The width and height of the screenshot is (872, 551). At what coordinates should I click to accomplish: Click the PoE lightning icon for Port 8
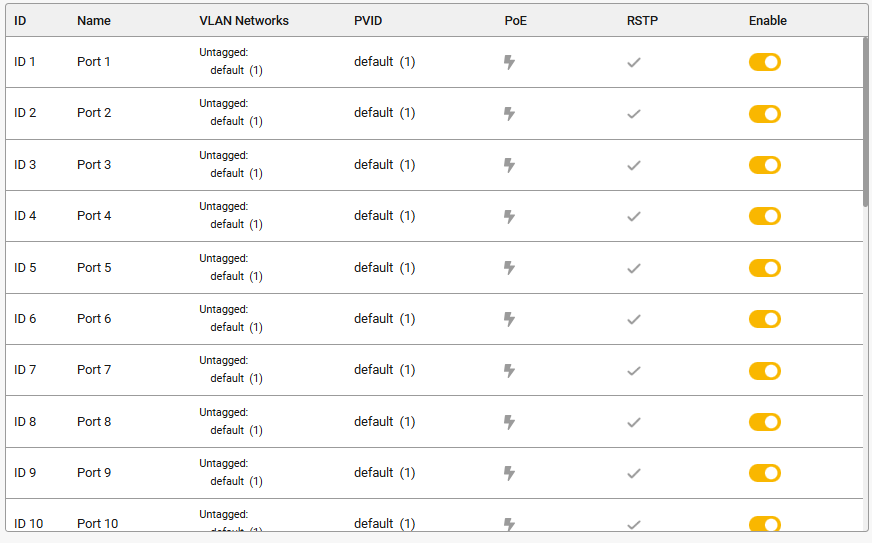[x=509, y=422]
